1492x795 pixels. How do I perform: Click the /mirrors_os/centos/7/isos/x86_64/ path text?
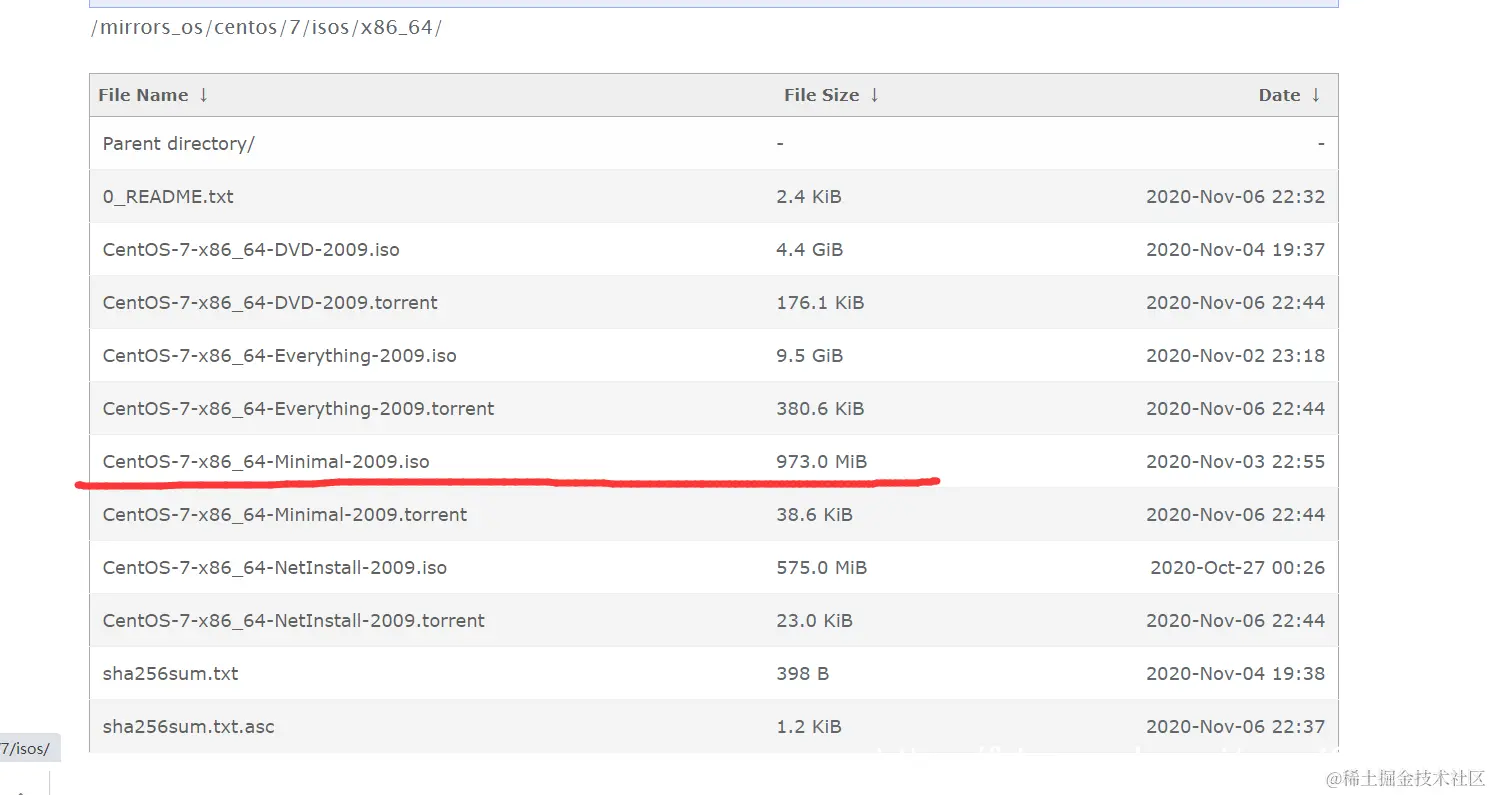pos(267,28)
